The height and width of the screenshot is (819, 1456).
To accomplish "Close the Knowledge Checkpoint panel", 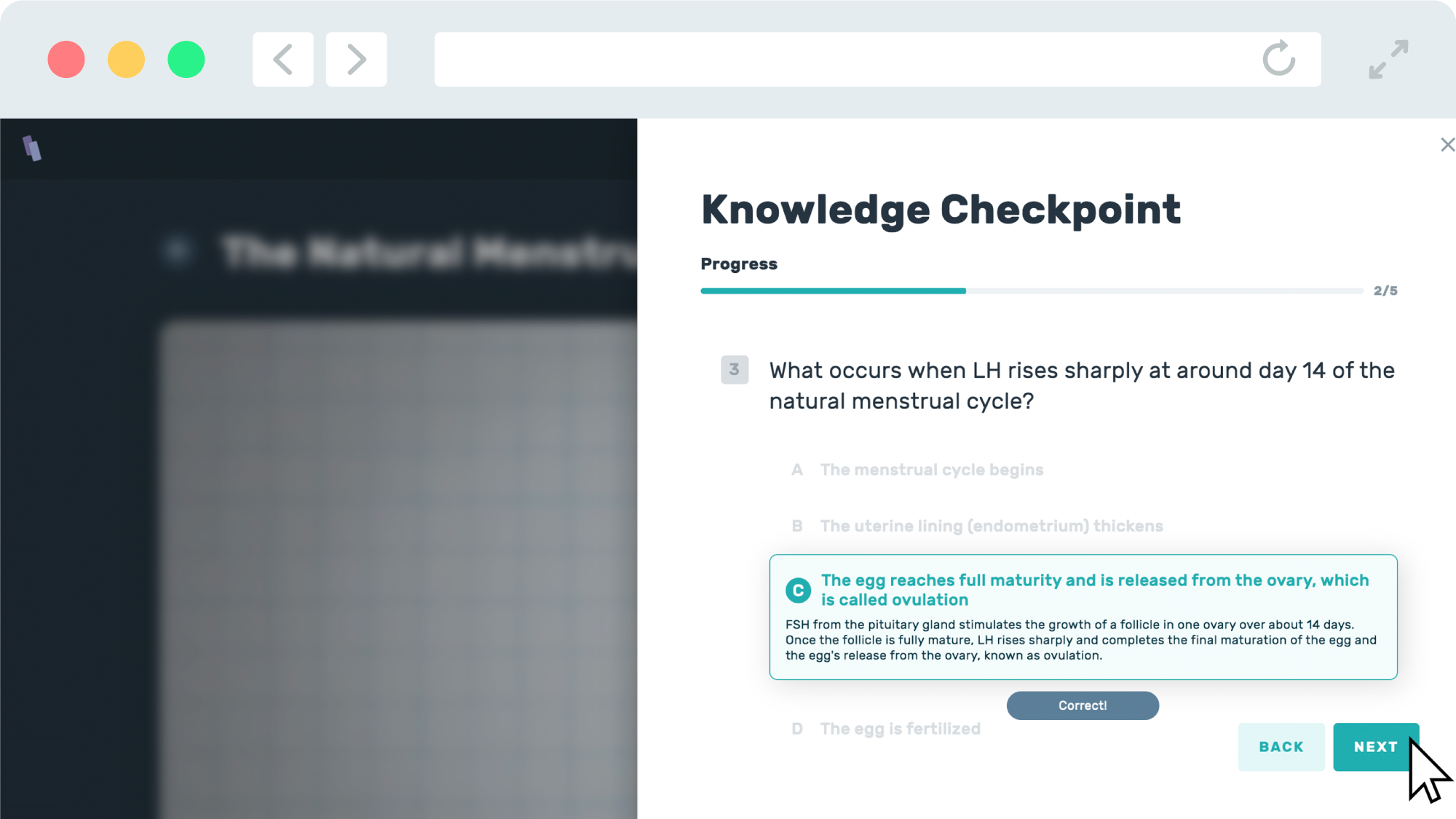I will coord(1447,145).
